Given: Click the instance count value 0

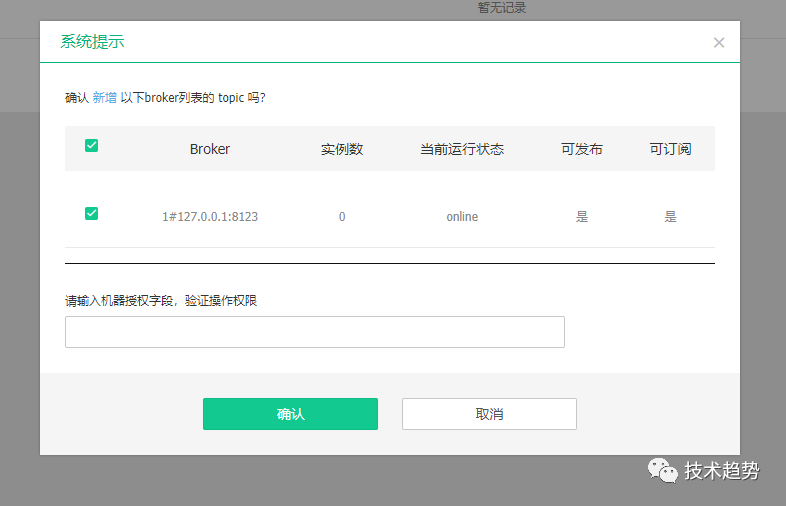Looking at the screenshot, I should point(342,217).
